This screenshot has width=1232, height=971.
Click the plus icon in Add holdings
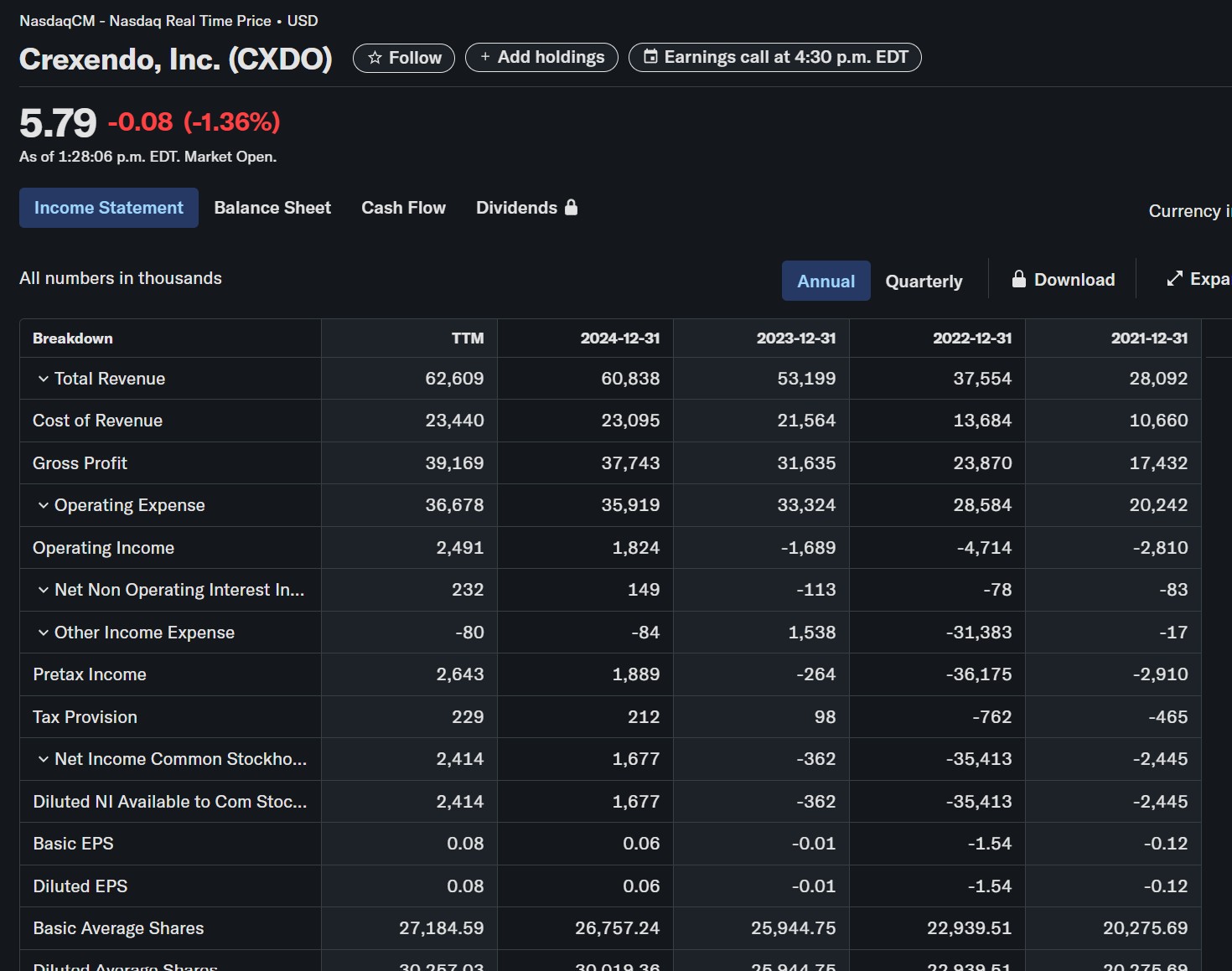tap(484, 57)
